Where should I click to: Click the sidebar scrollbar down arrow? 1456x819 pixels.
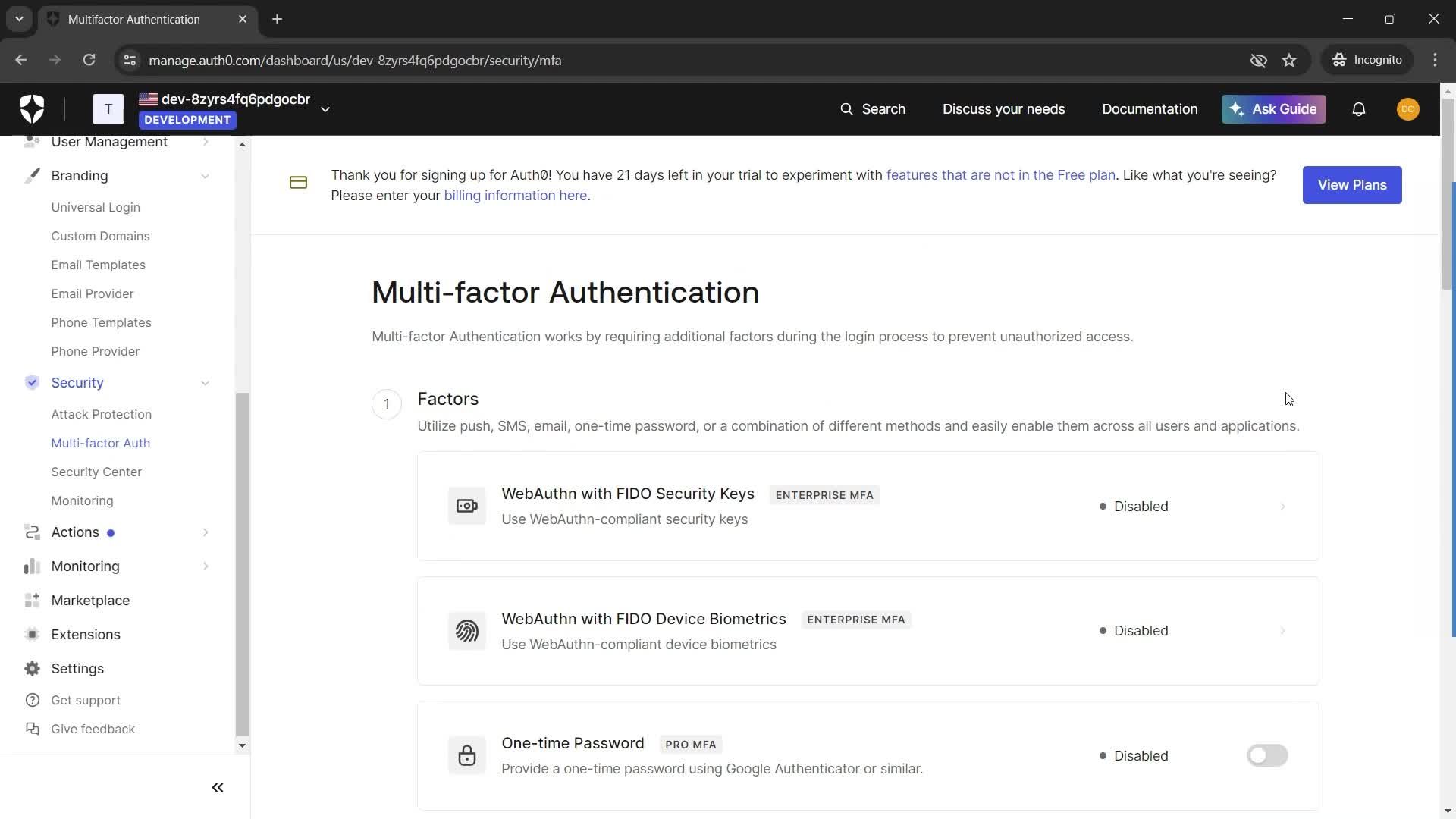tap(242, 745)
